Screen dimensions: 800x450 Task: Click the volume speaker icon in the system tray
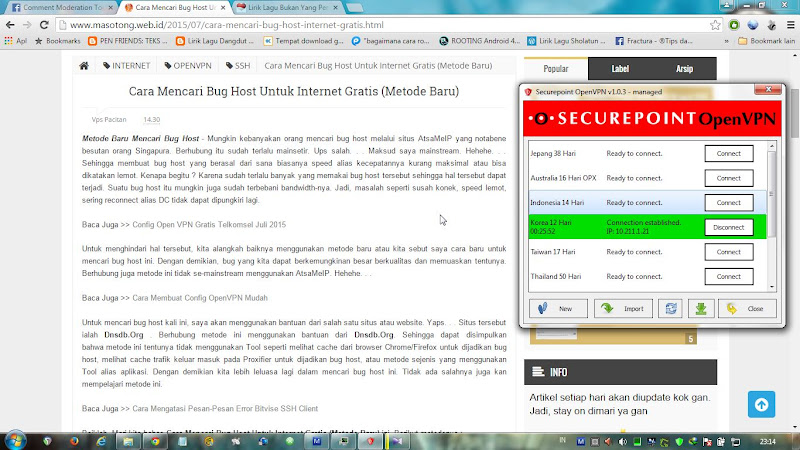tap(622, 442)
